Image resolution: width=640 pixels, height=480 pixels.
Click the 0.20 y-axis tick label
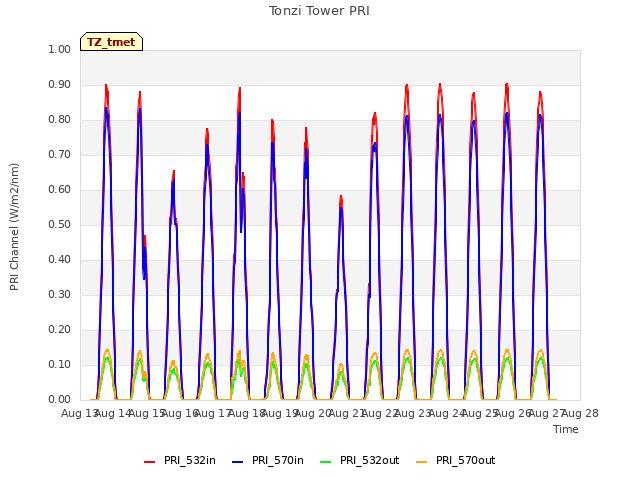(x=60, y=329)
